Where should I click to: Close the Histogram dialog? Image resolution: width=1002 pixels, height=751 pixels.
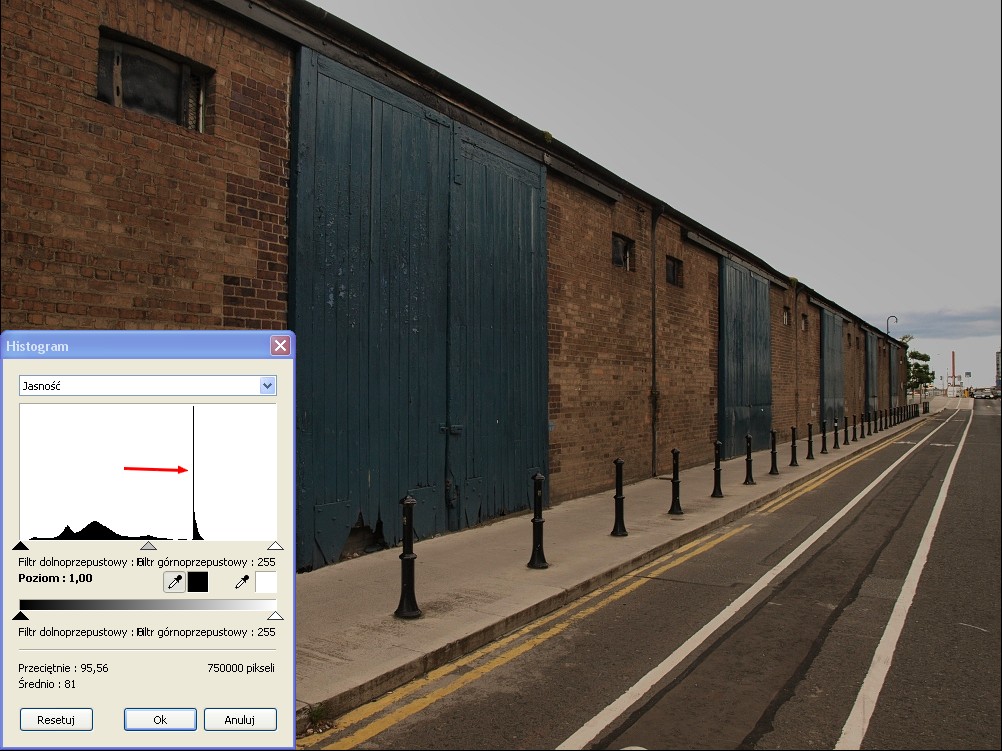point(280,346)
